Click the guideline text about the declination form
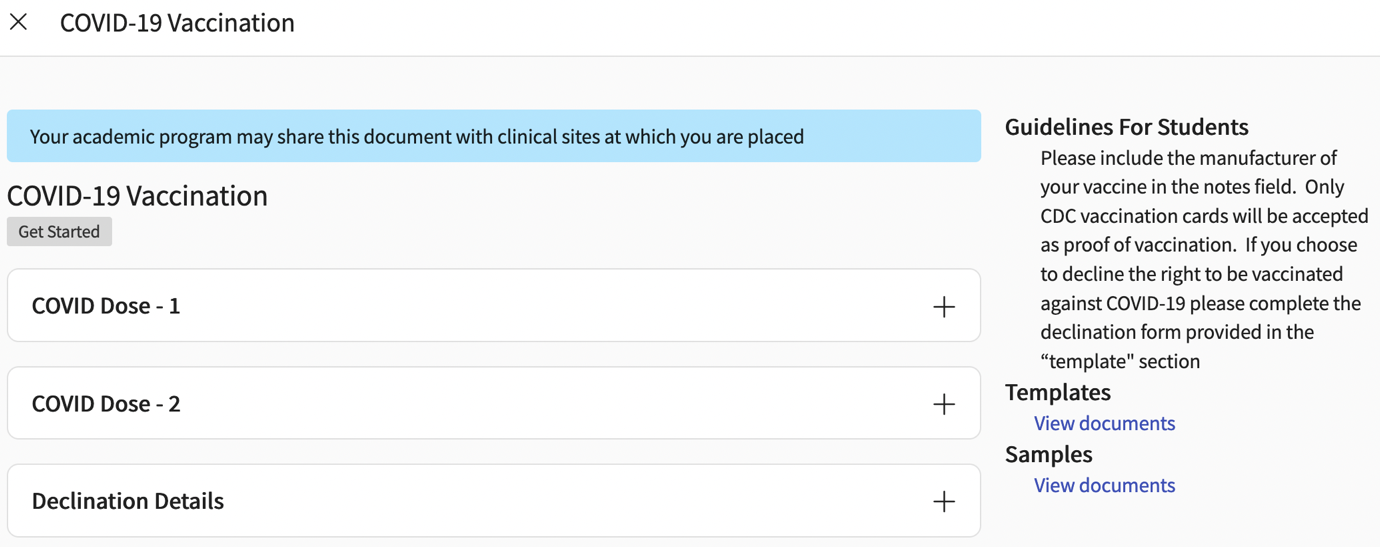This screenshot has width=1380, height=547. pyautogui.click(x=1176, y=332)
